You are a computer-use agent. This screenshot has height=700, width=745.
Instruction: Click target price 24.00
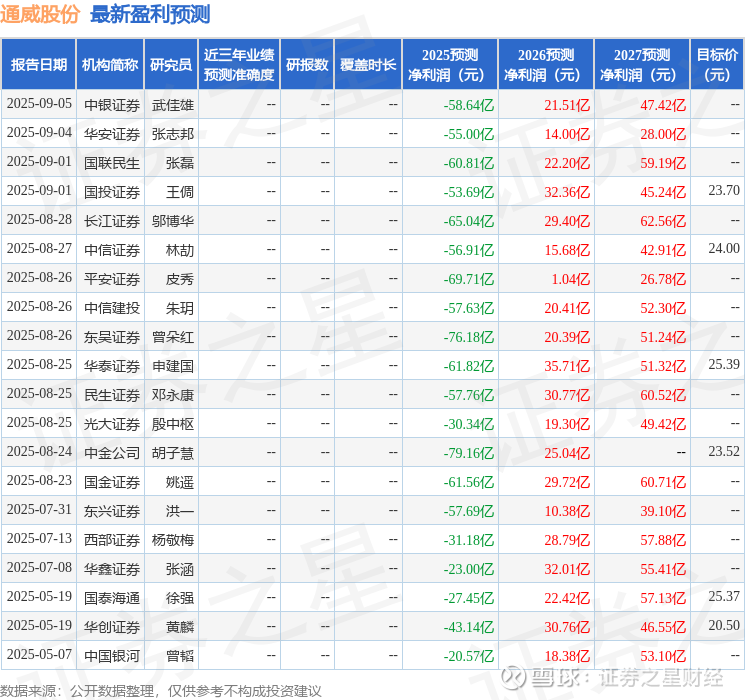(x=724, y=249)
